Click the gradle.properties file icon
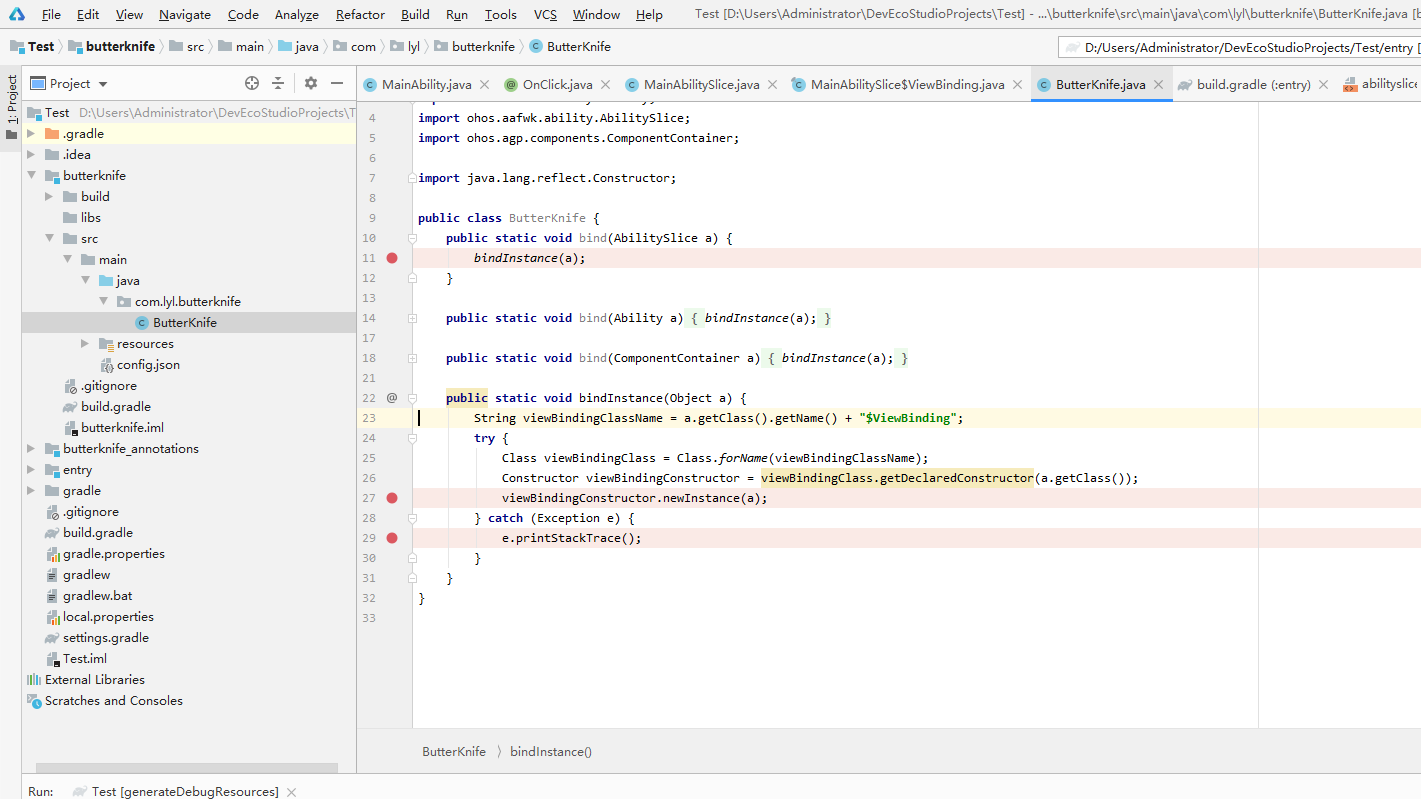This screenshot has height=799, width=1421. [x=53, y=554]
